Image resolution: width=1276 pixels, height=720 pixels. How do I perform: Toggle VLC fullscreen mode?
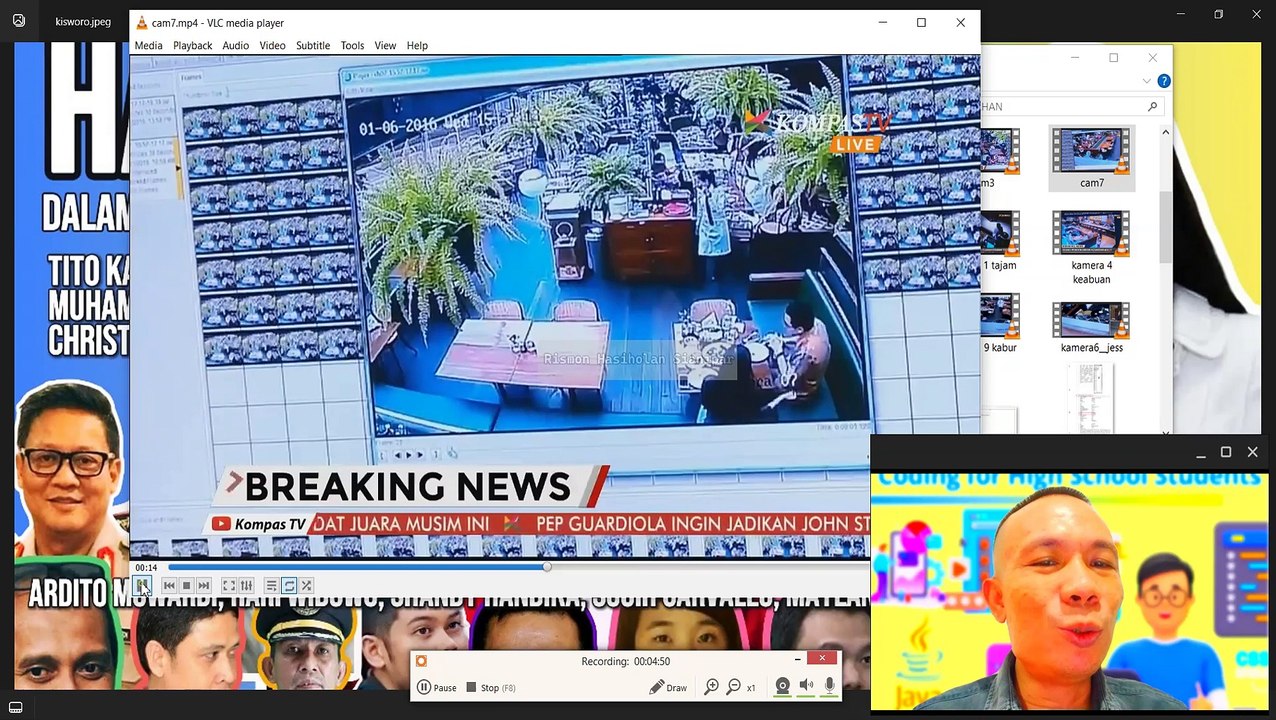(x=229, y=586)
